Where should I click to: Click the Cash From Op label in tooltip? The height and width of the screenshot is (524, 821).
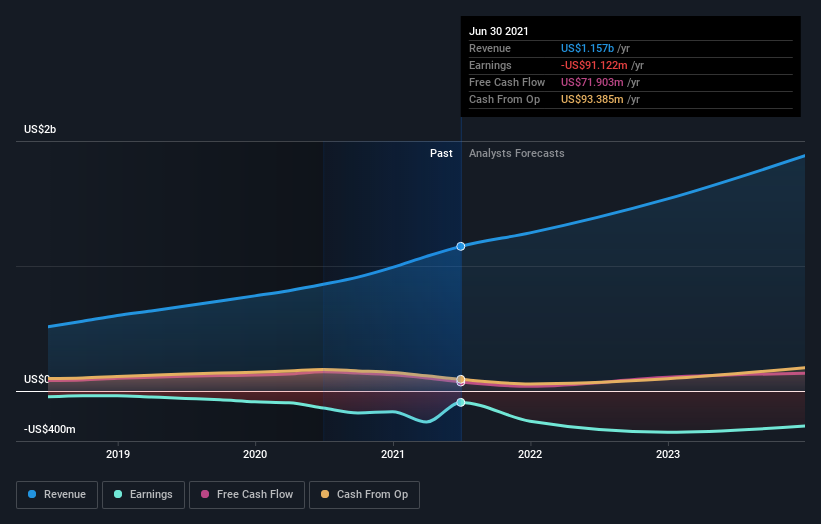pyautogui.click(x=504, y=99)
